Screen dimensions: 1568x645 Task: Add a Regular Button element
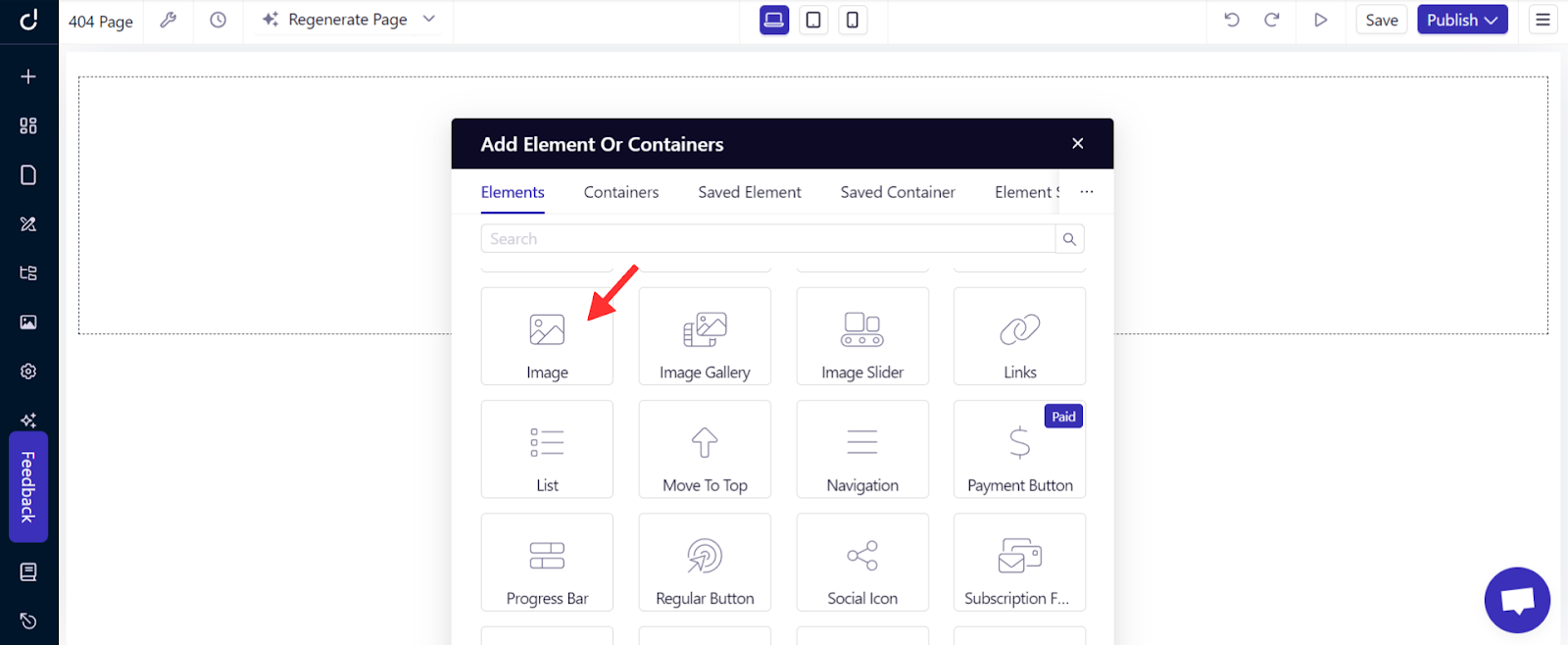705,562
